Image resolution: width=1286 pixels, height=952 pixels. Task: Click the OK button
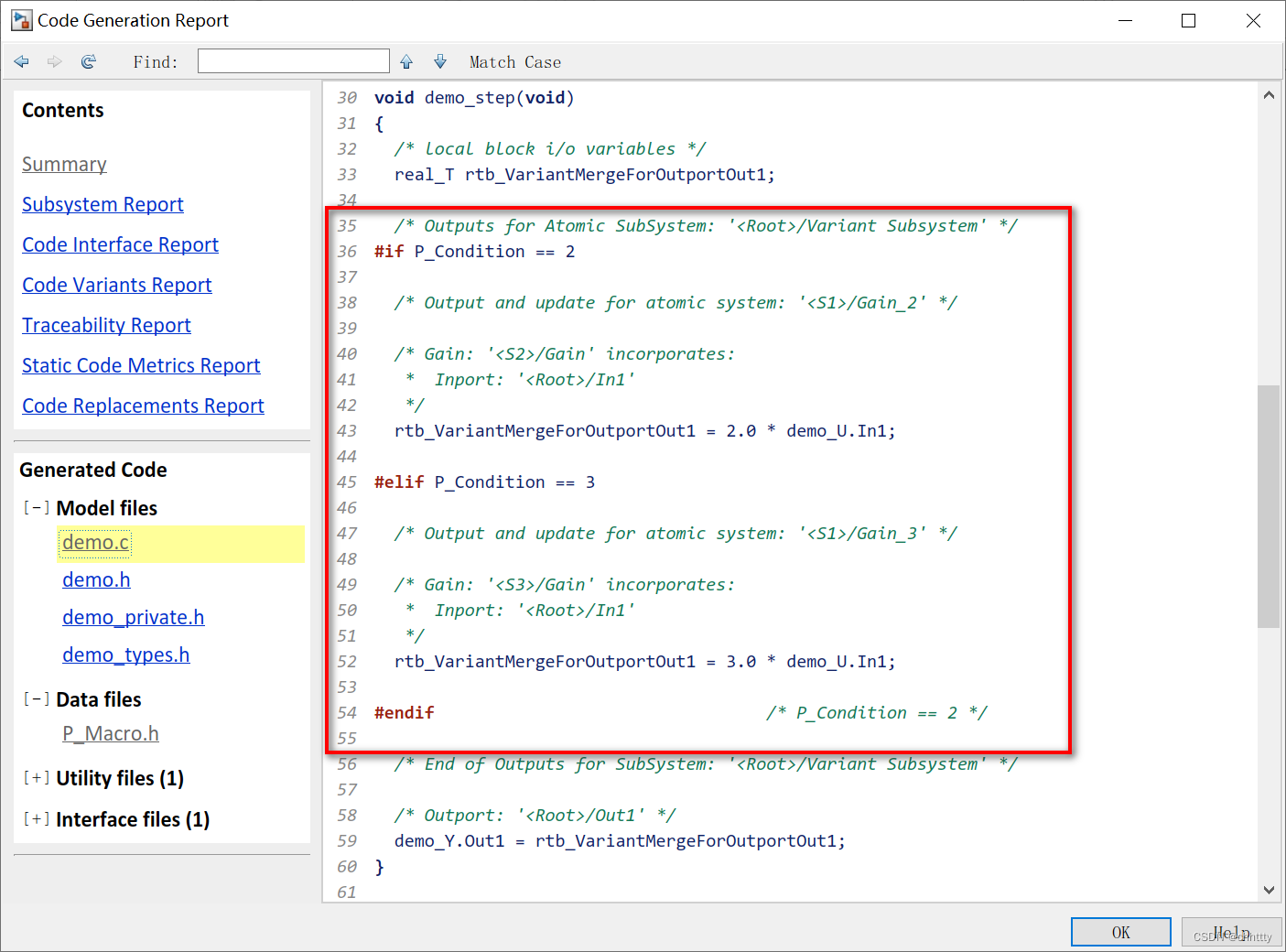(1121, 932)
